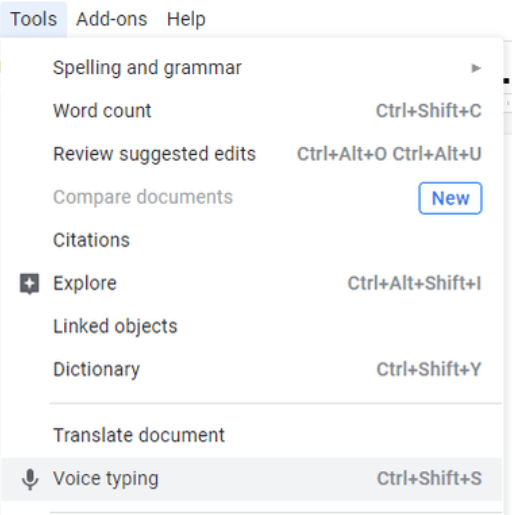
Task: Start Voice typing from its menu label
Action: click(x=106, y=479)
